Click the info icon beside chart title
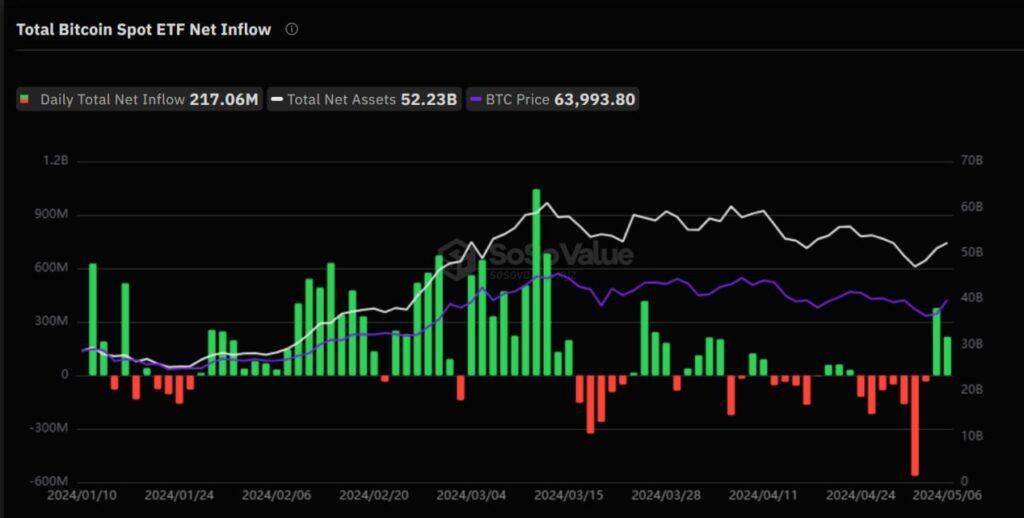The image size is (1024, 518). (x=292, y=29)
